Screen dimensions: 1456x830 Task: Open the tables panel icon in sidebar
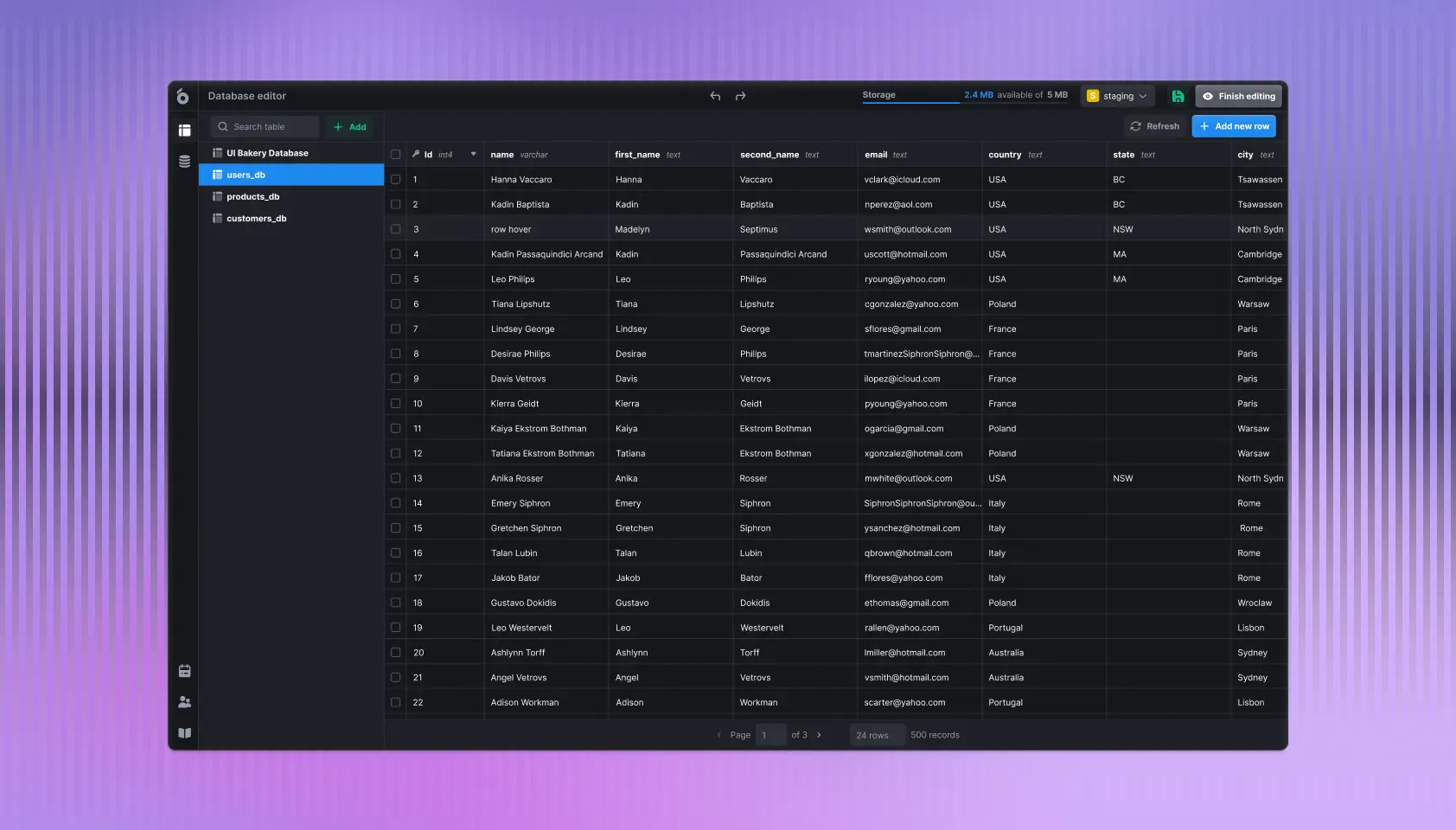point(184,130)
